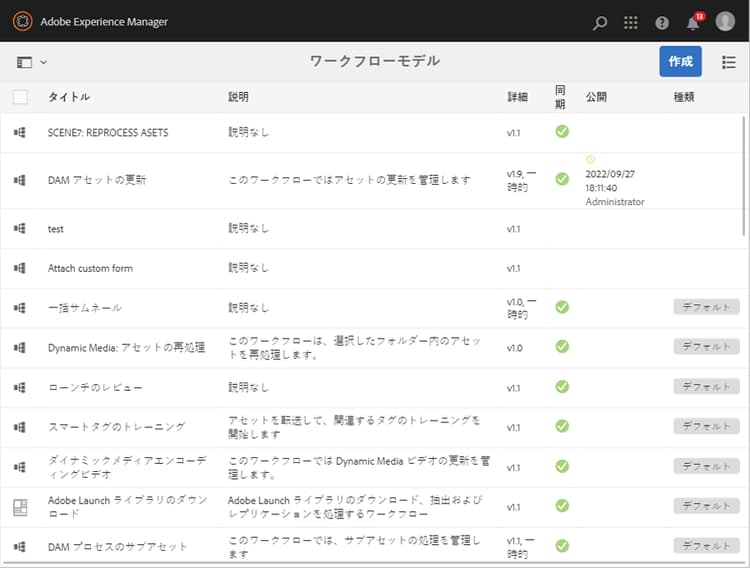Open the test workflow title
Viewport: 750px width, 568px height.
click(x=55, y=229)
